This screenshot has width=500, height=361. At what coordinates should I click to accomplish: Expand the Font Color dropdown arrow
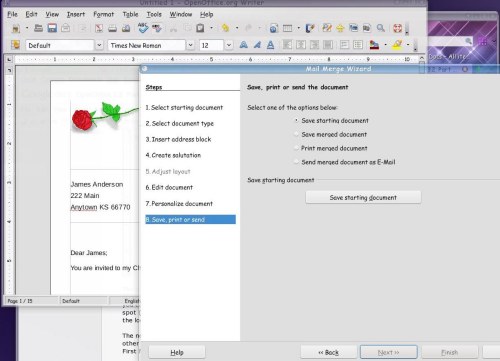(385, 45)
